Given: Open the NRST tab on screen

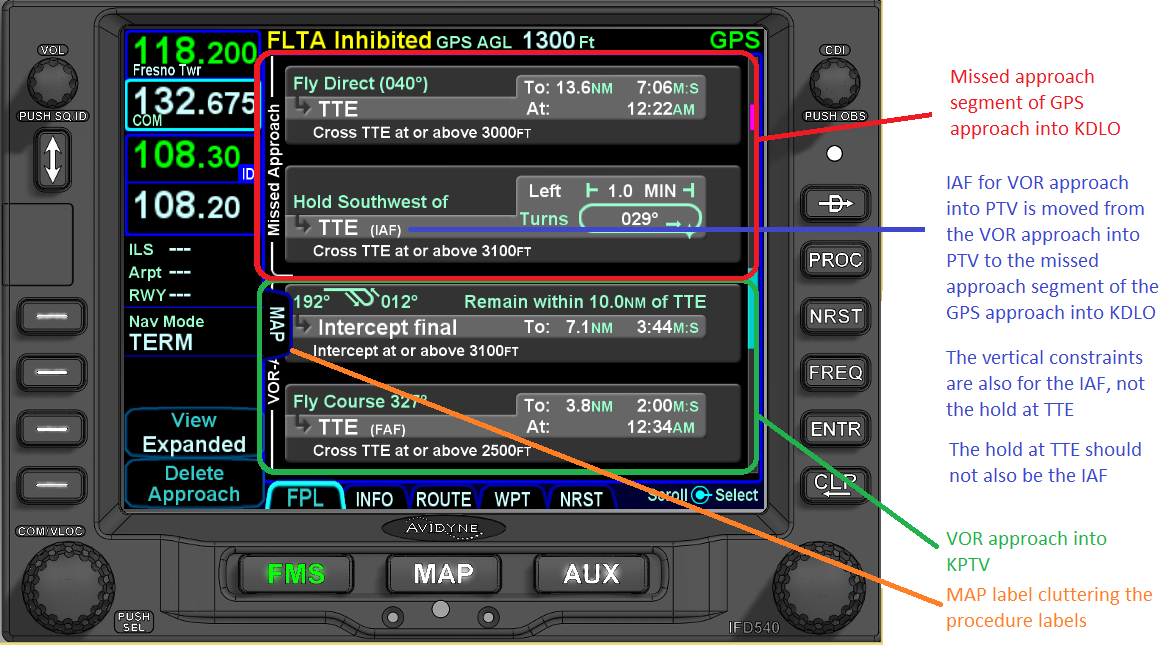Looking at the screenshot, I should [581, 499].
